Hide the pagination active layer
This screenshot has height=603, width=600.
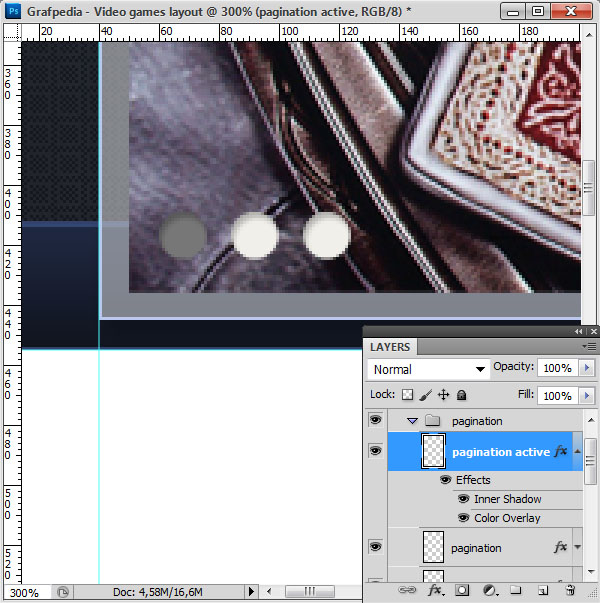tap(375, 451)
